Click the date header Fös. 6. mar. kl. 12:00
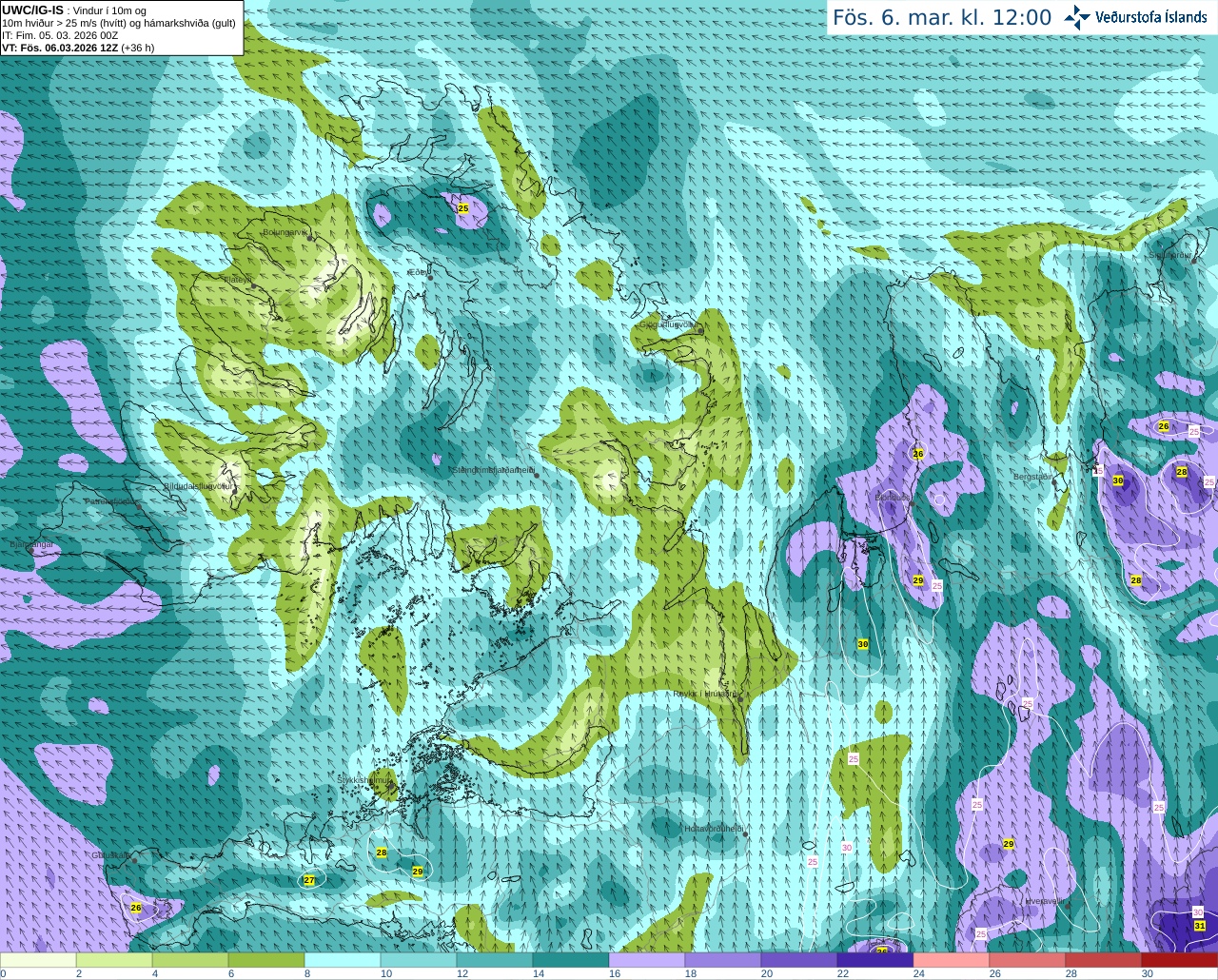The image size is (1218, 980). (x=942, y=18)
